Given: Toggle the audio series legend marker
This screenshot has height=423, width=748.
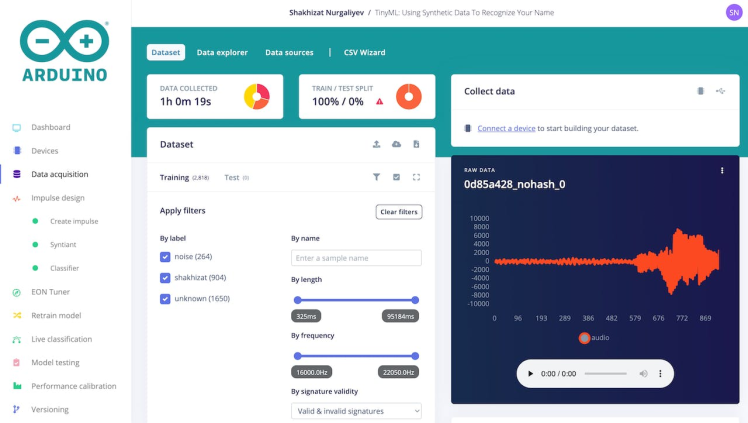Looking at the screenshot, I should point(584,338).
